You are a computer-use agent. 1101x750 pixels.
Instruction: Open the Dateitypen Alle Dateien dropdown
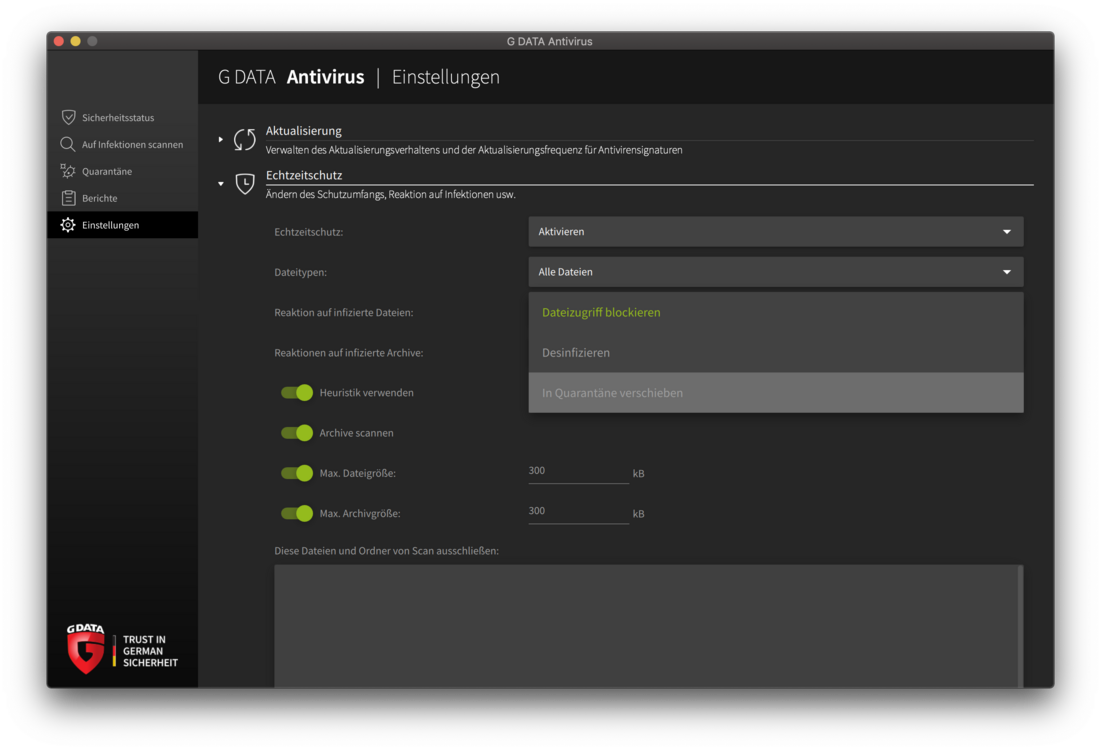click(776, 272)
